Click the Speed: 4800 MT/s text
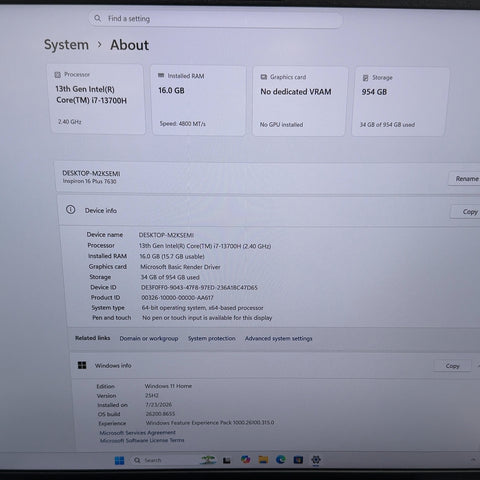This screenshot has height=480, width=480. click(182, 124)
